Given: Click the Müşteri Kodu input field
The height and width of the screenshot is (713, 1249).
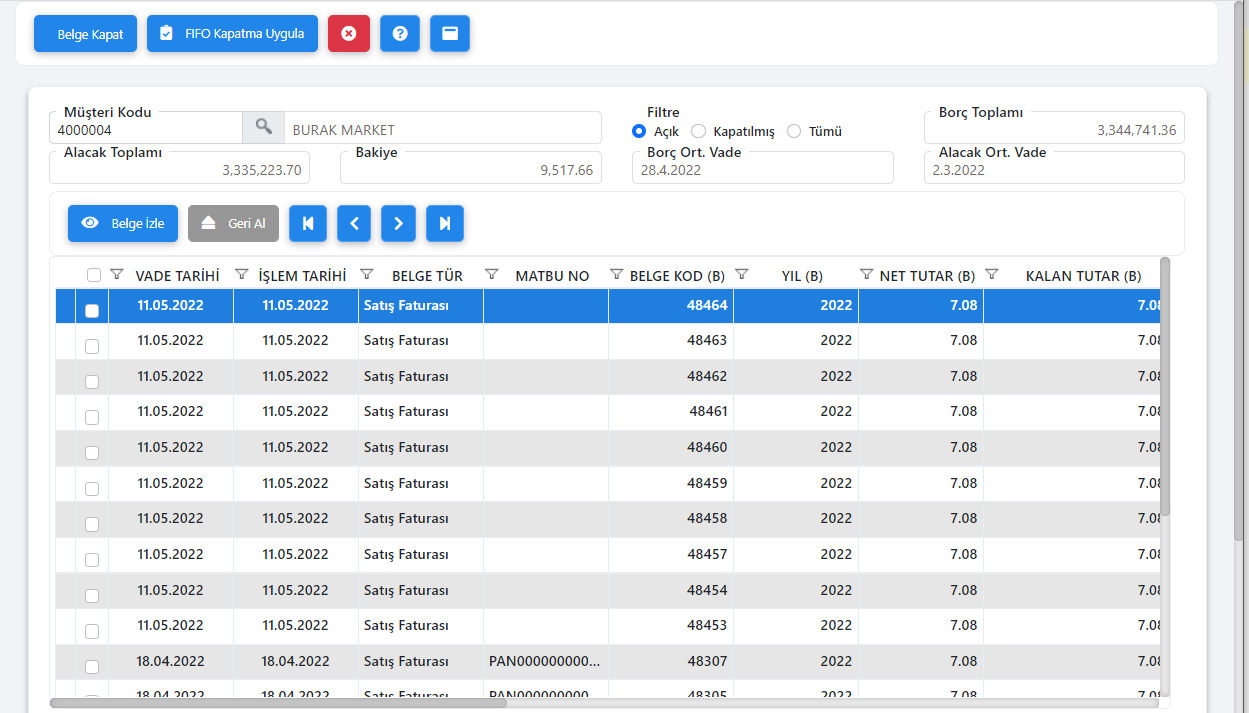Looking at the screenshot, I should [146, 130].
